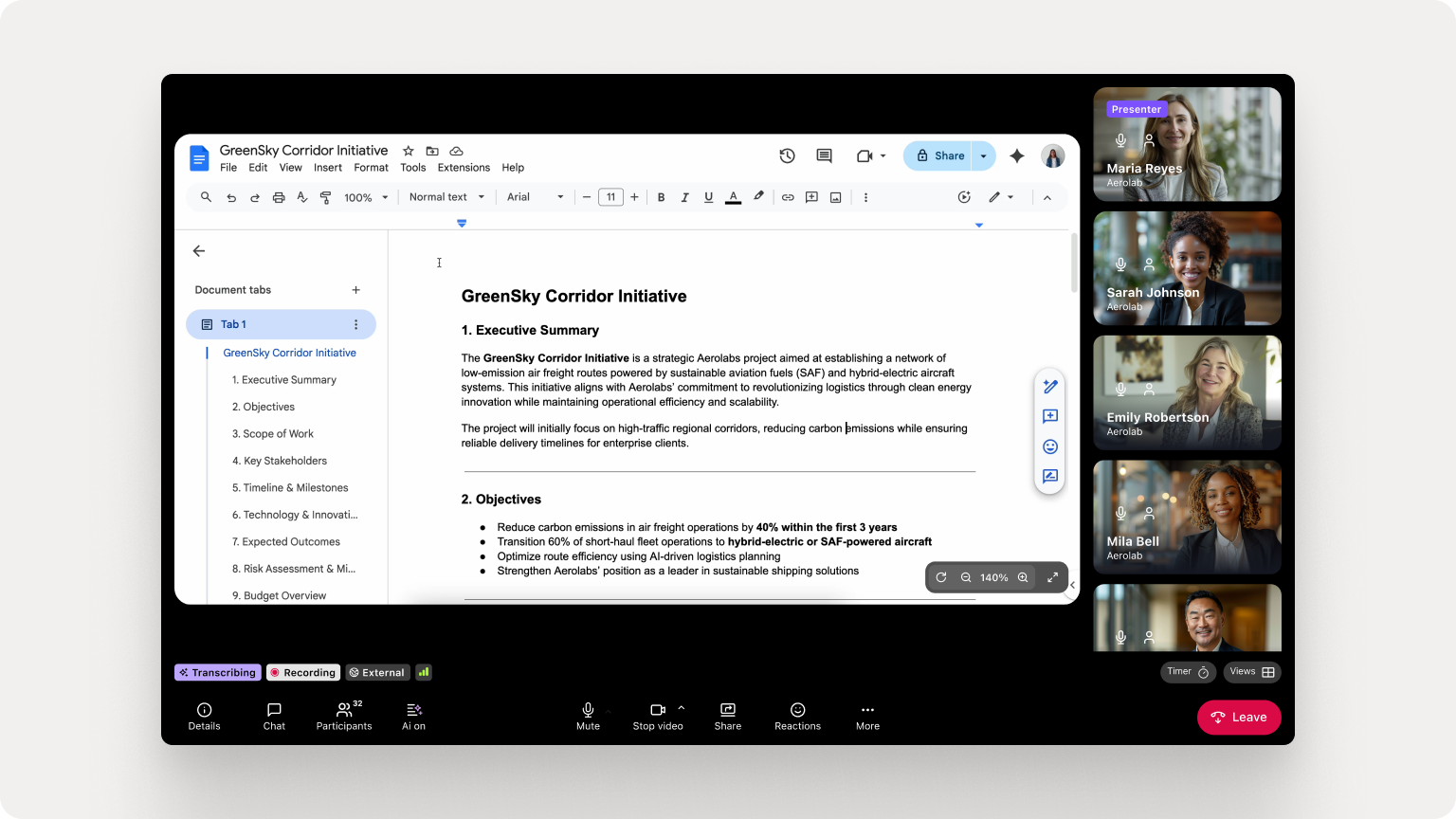Open the Insert menu
The height and width of the screenshot is (819, 1456).
328,168
